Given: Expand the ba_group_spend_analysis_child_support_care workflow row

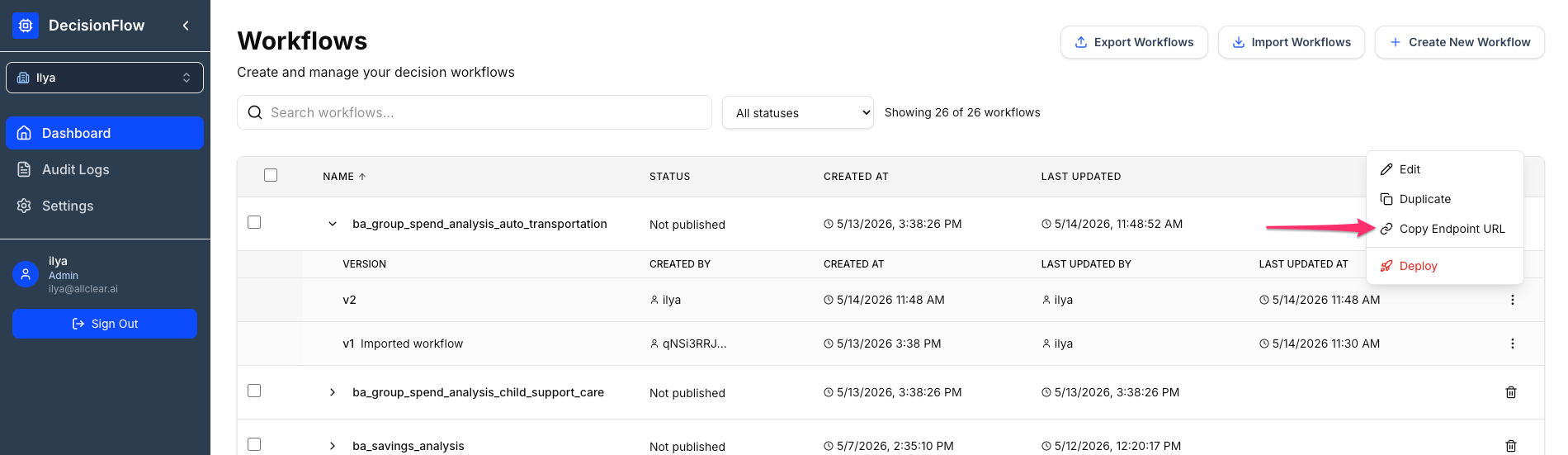Looking at the screenshot, I should pos(333,392).
